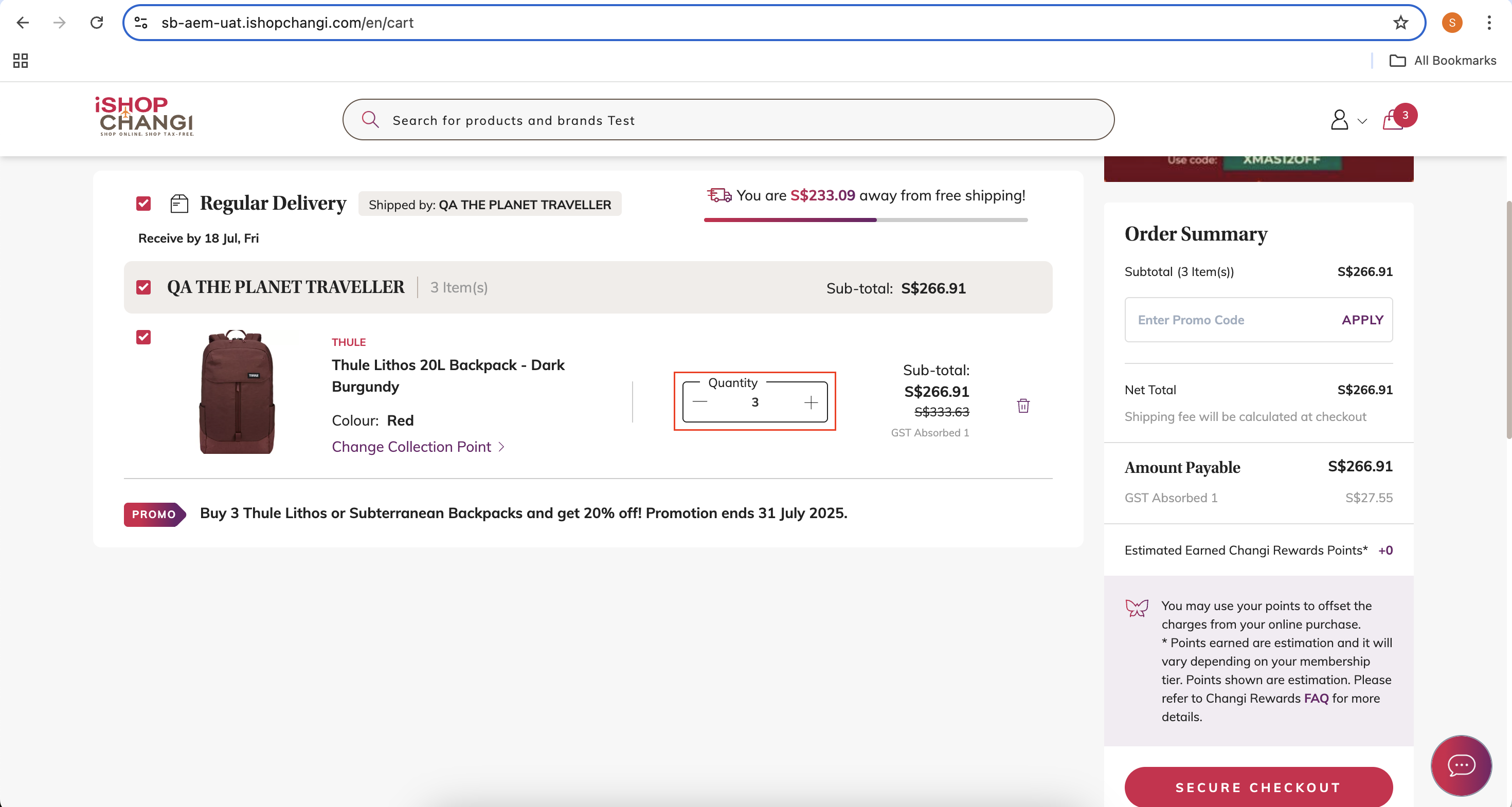
Task: Click 'Receive by 18 Jul, Fri' text
Action: click(x=199, y=238)
